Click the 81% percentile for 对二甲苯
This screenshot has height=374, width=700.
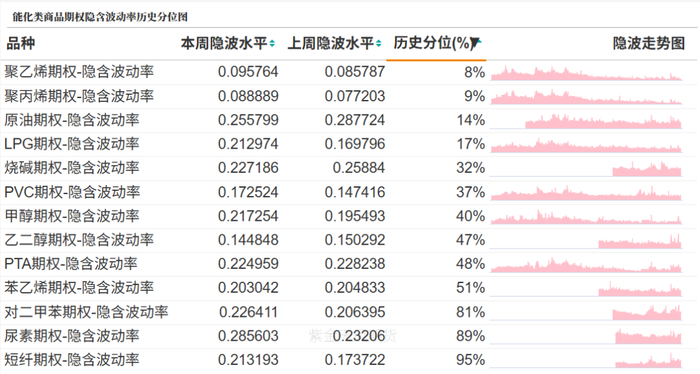[x=471, y=312]
